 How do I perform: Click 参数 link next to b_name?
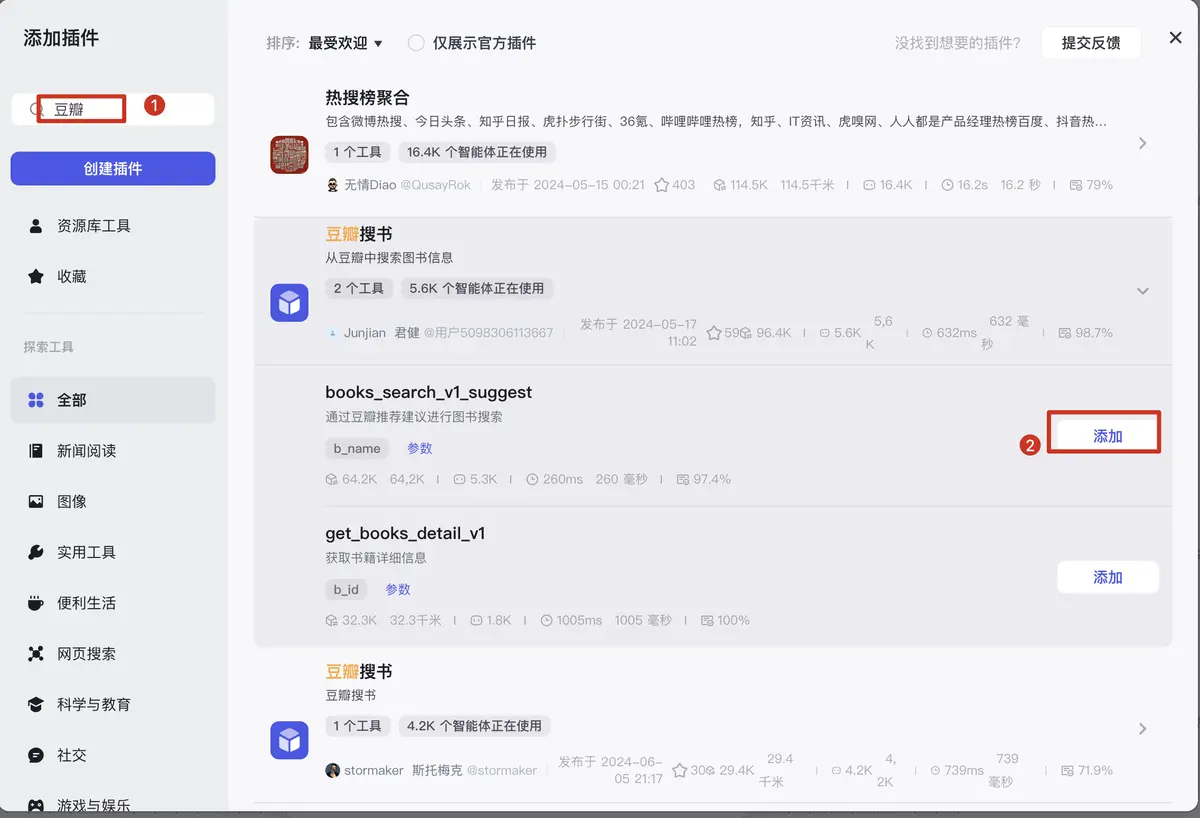420,448
